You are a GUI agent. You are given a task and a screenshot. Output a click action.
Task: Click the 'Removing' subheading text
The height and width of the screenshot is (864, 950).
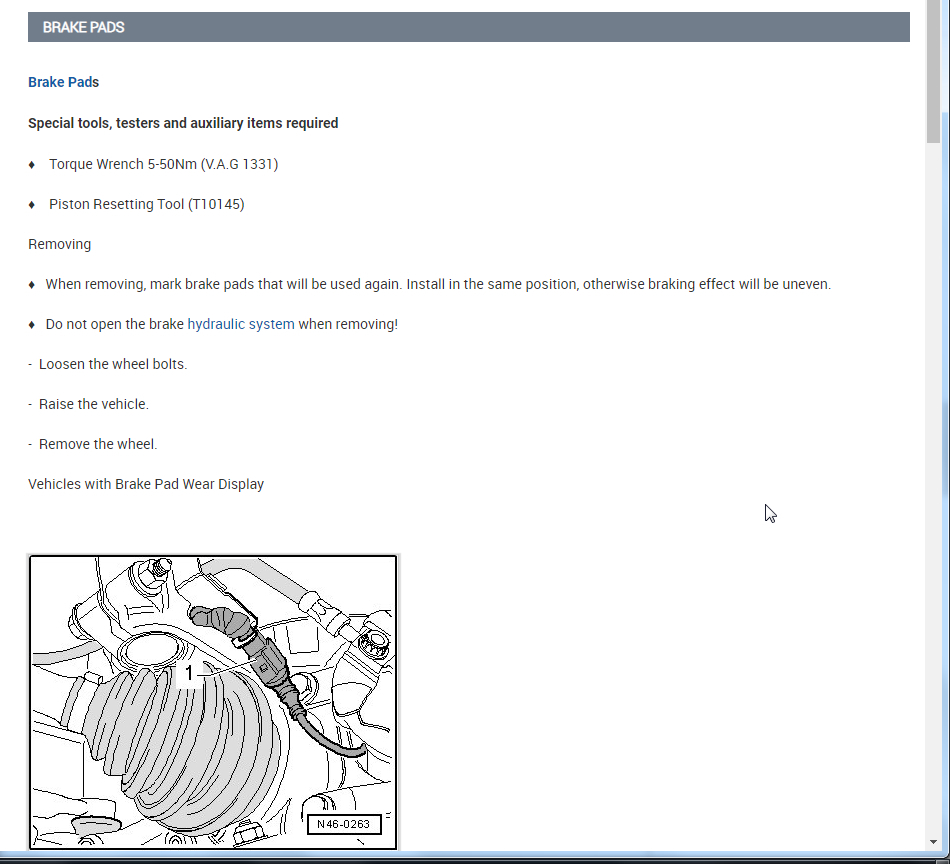(59, 244)
